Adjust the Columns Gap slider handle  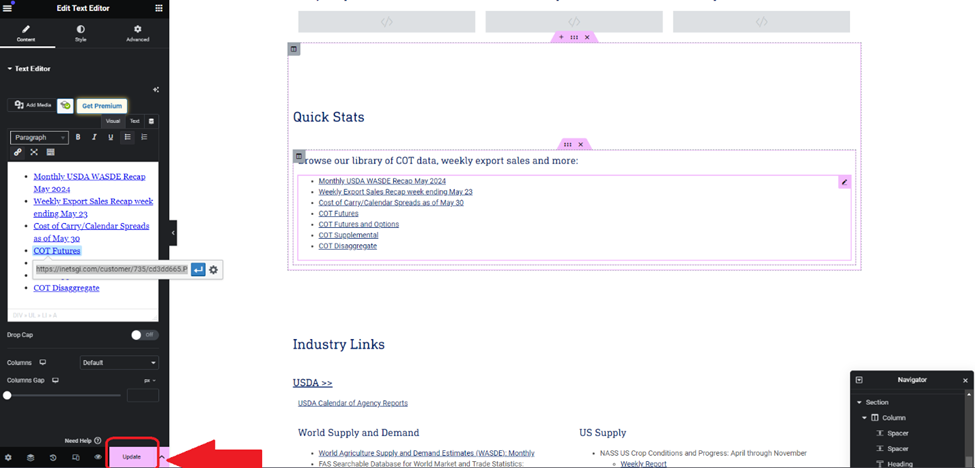point(7,395)
